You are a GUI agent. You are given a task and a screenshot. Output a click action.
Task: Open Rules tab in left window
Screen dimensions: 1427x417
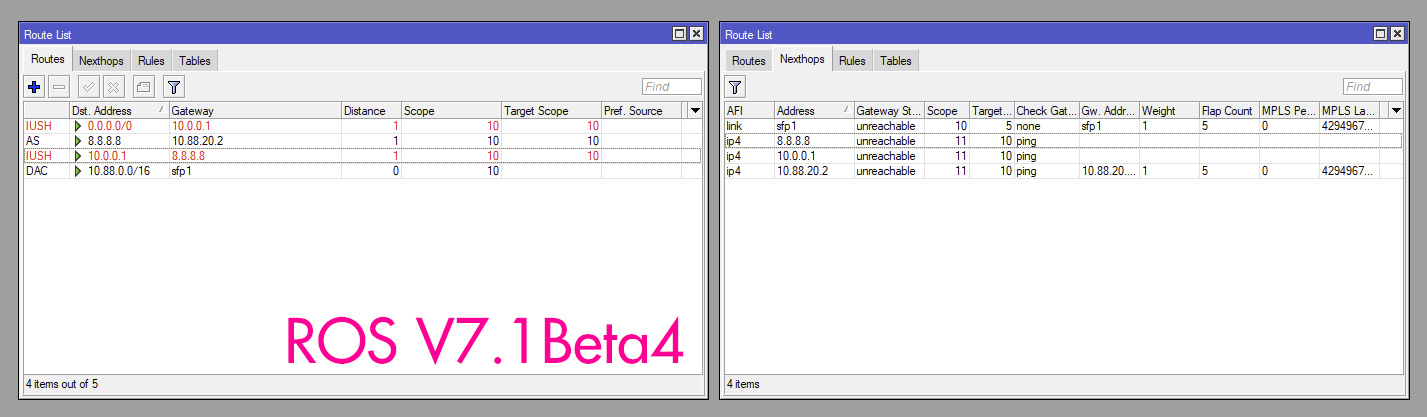[x=151, y=61]
